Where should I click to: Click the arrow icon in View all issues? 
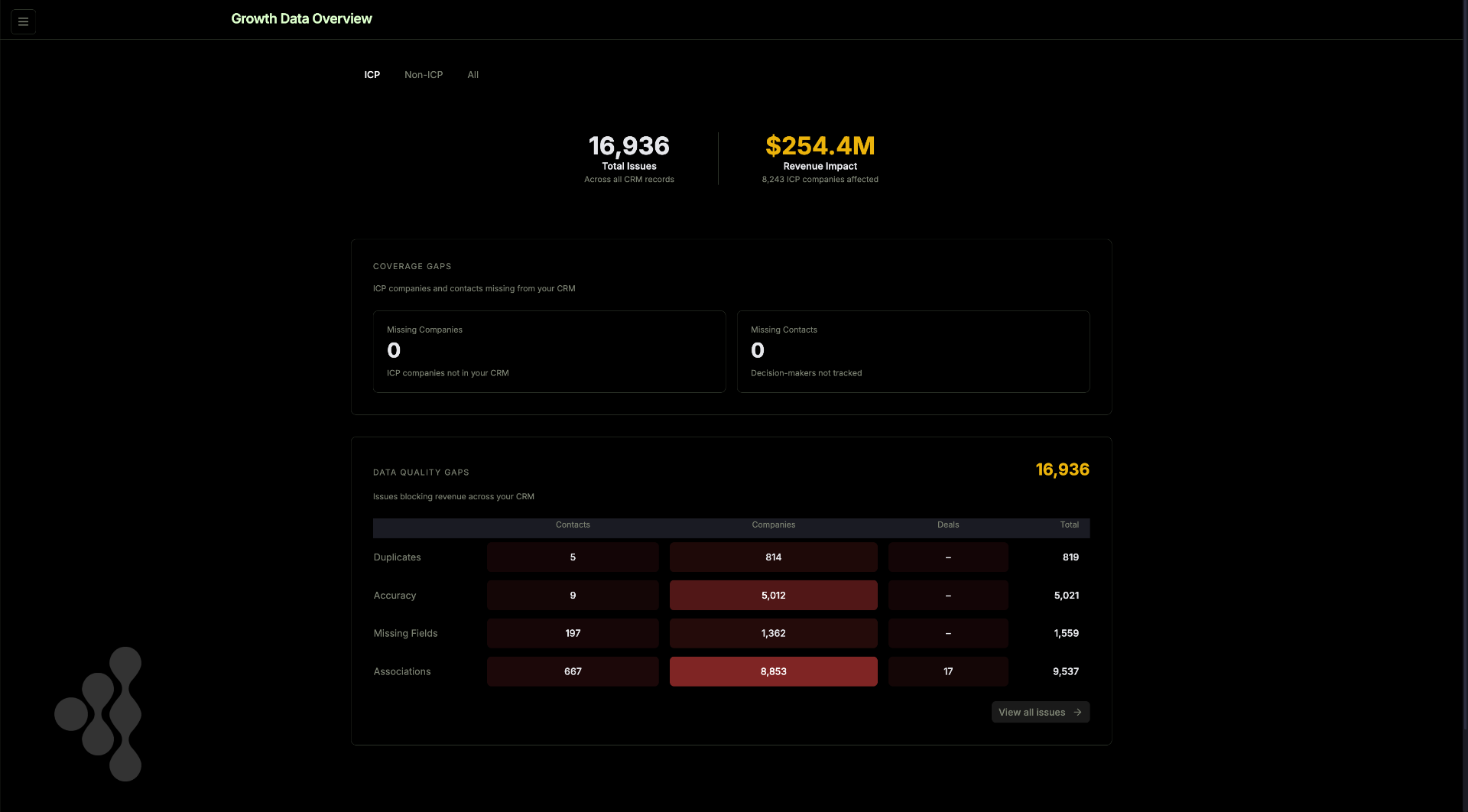click(x=1077, y=712)
